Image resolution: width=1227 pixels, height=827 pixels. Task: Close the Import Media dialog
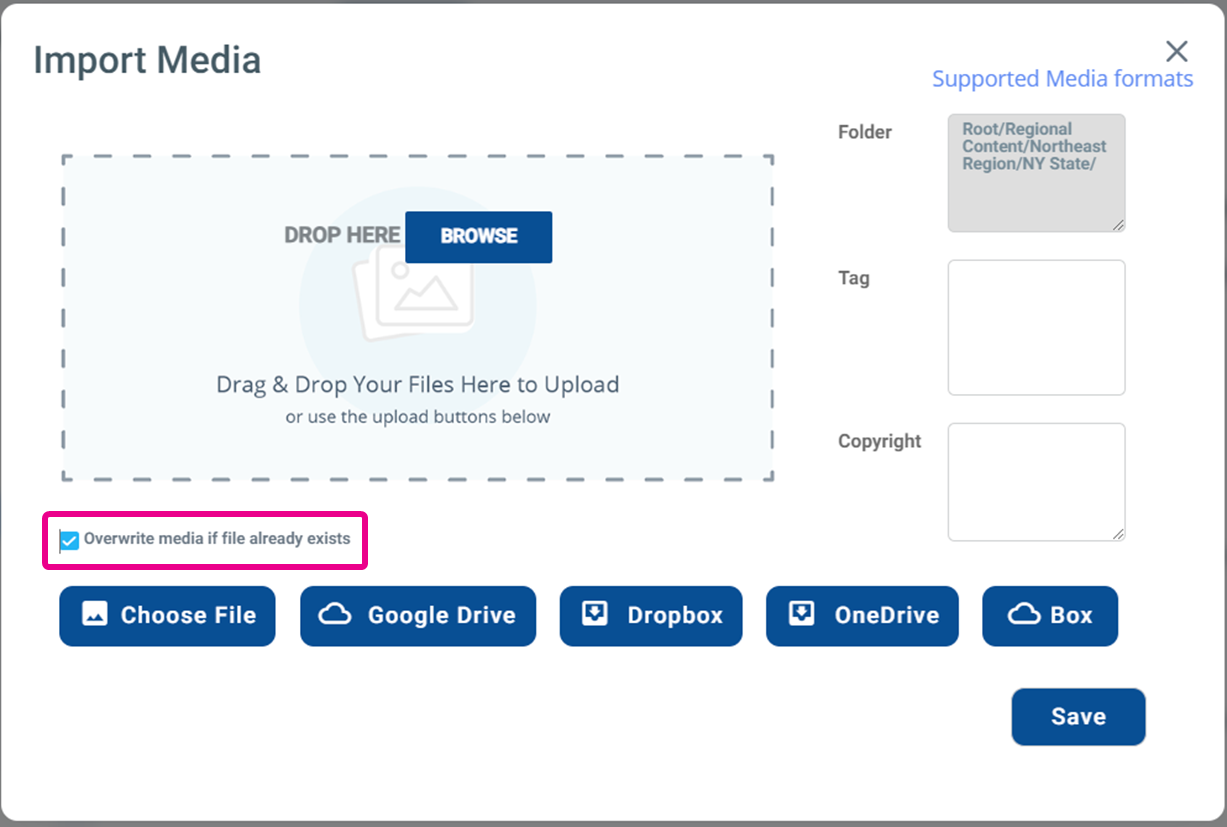coord(1177,52)
